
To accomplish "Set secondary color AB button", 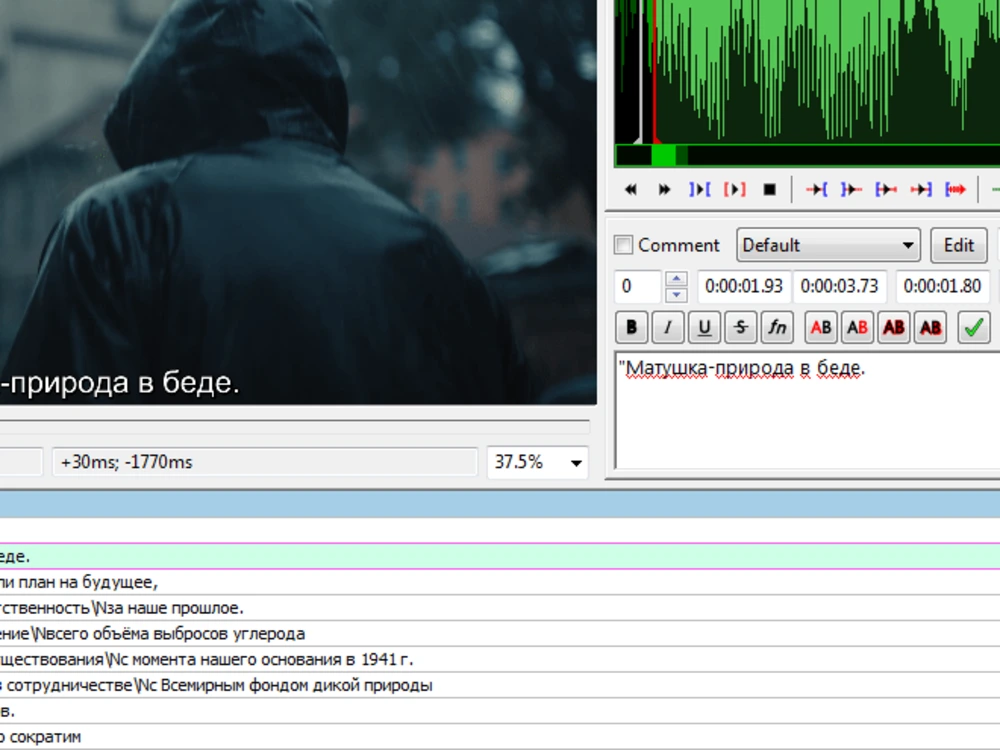I will 857,327.
